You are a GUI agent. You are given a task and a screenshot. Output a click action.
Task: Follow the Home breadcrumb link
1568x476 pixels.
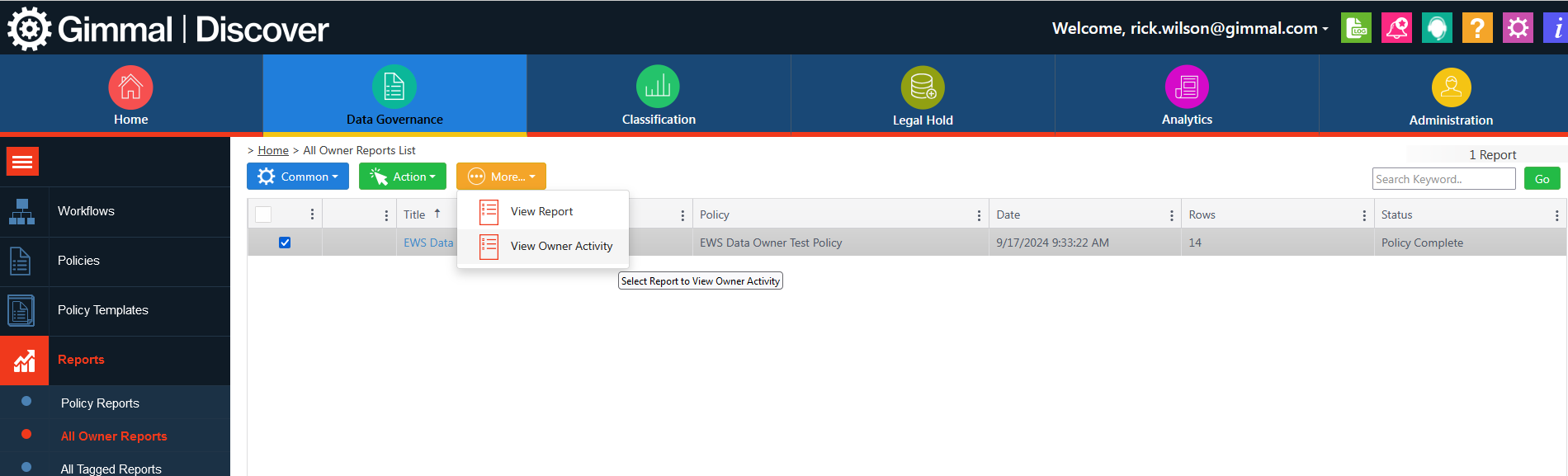coord(273,150)
